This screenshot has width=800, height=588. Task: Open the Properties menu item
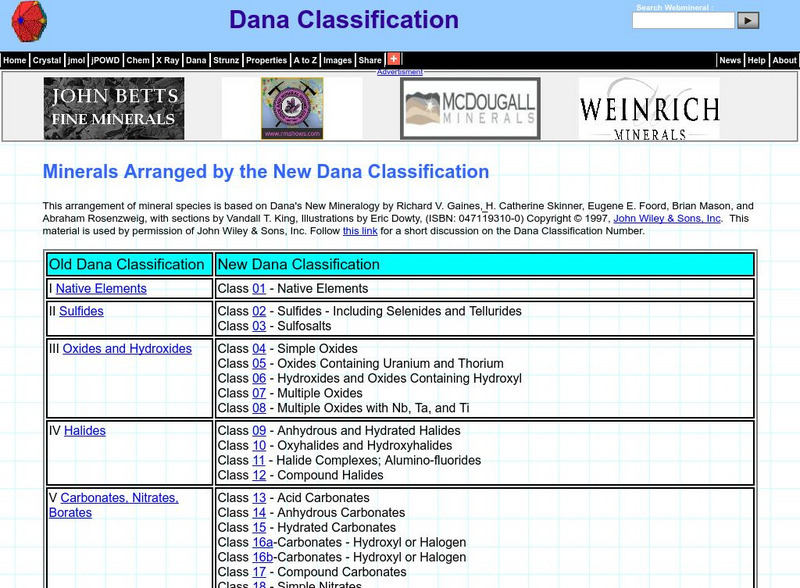click(x=266, y=60)
